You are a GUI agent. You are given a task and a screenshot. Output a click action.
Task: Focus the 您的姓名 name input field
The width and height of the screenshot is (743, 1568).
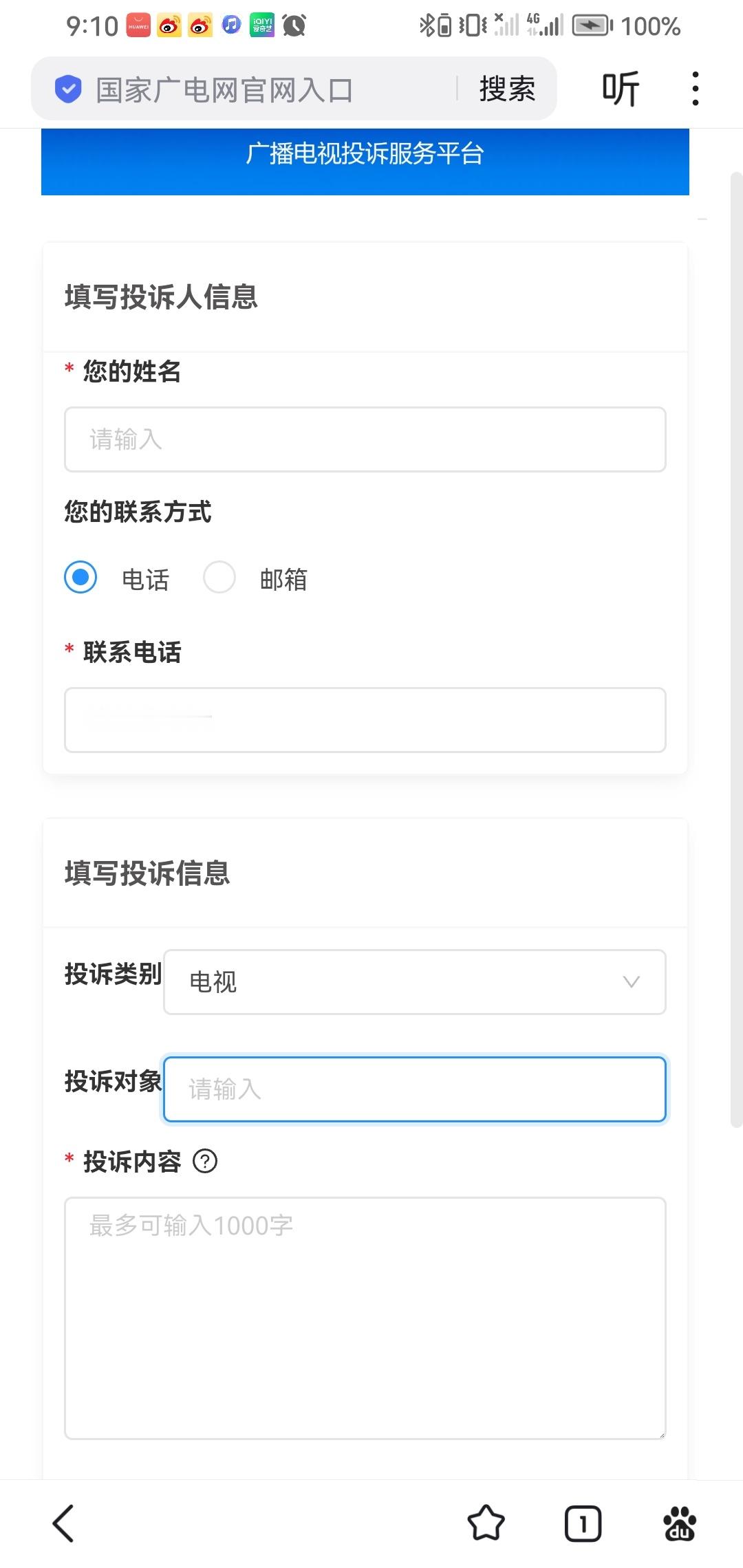[365, 439]
